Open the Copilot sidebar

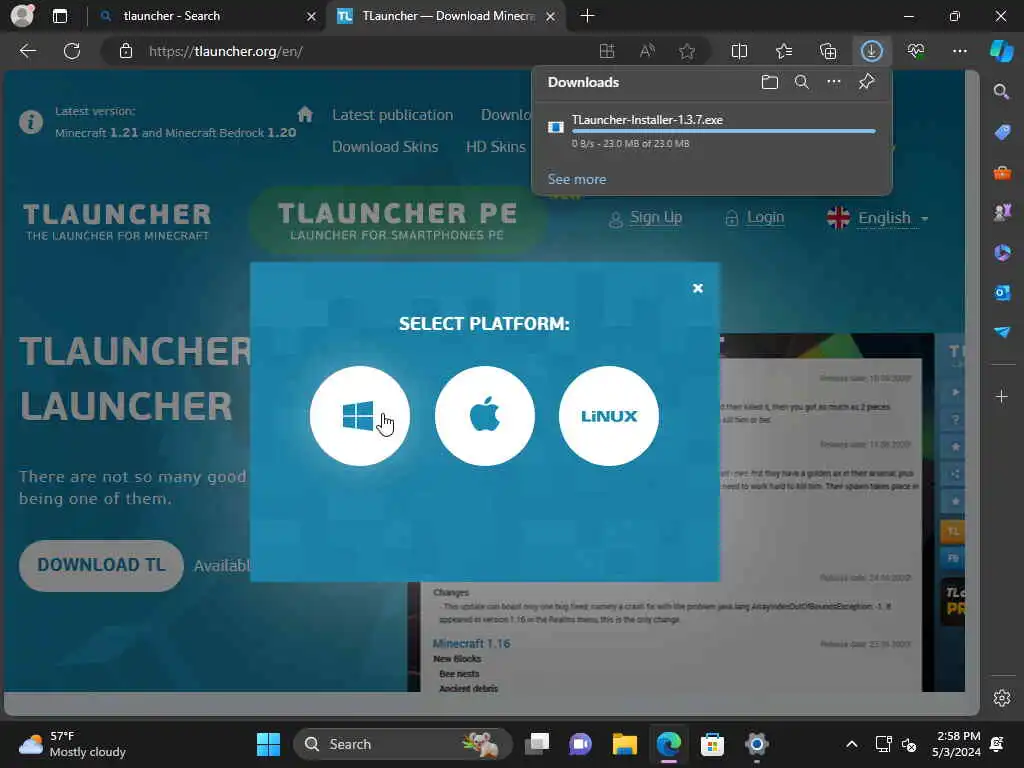(x=1002, y=51)
